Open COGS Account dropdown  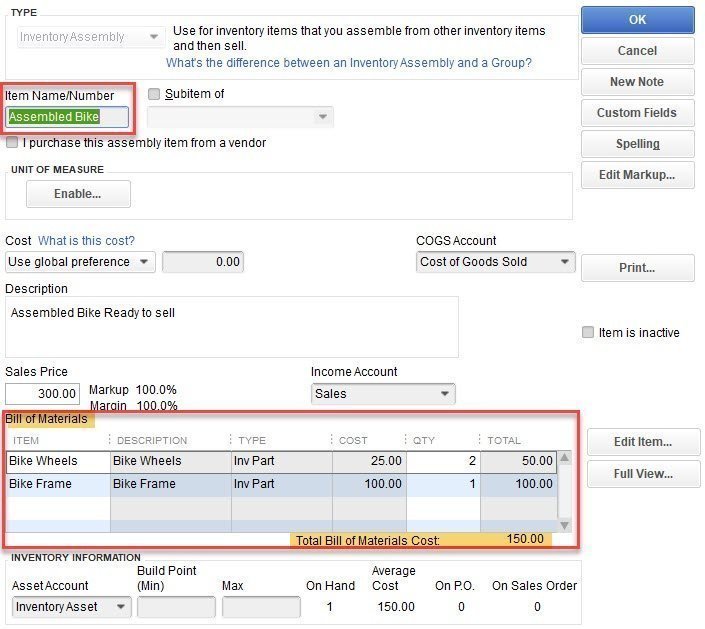tap(495, 262)
